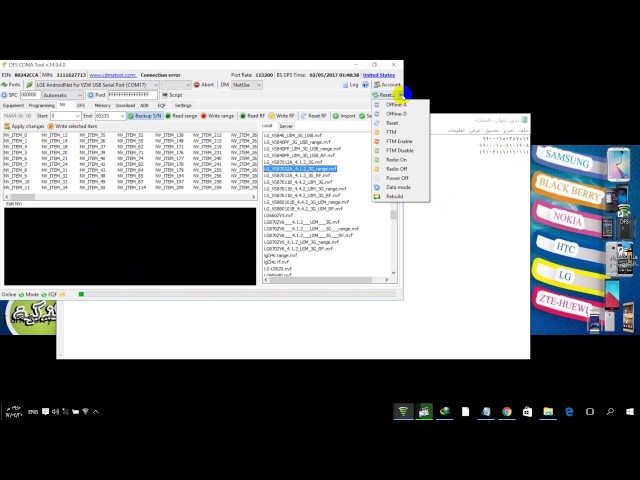Click the Pwd round icon
The width and height of the screenshot is (640, 480).
(x=91, y=95)
